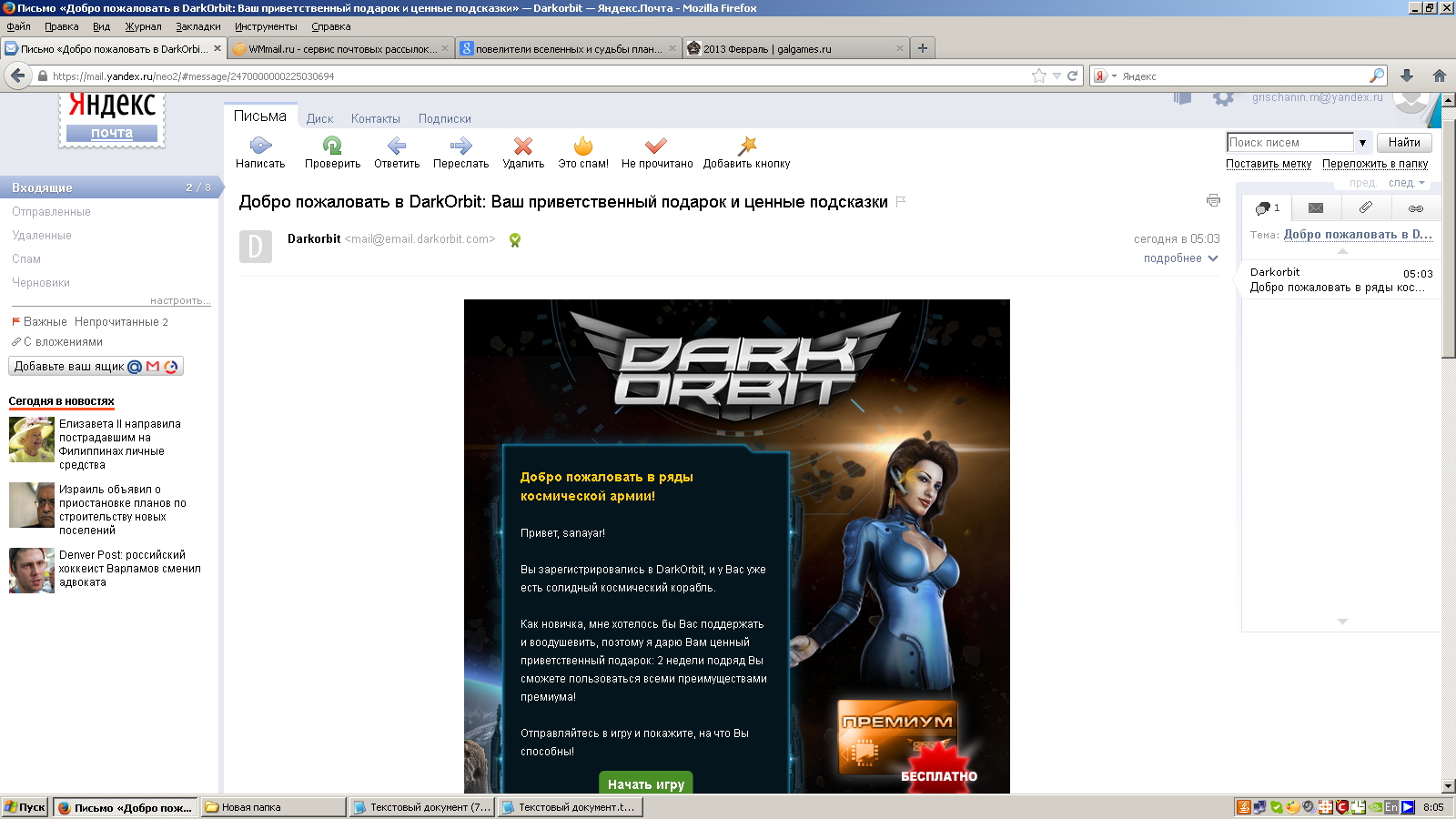Image resolution: width=1456 pixels, height=819 pixels.
Task: Switch to the Контакты tab
Action: 376,119
